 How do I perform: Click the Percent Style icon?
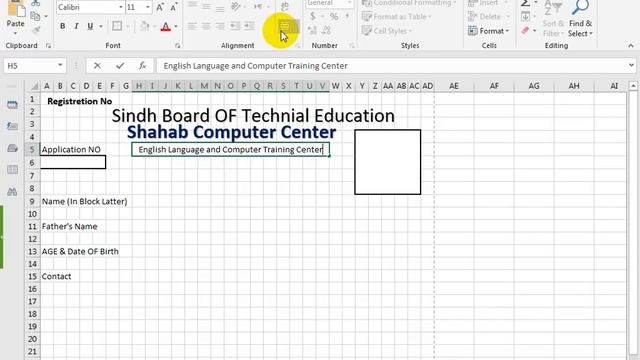(334, 16)
